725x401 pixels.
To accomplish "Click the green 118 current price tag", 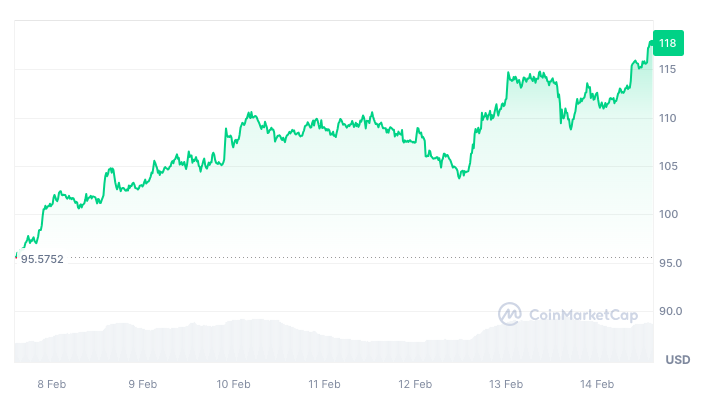I will tap(667, 43).
